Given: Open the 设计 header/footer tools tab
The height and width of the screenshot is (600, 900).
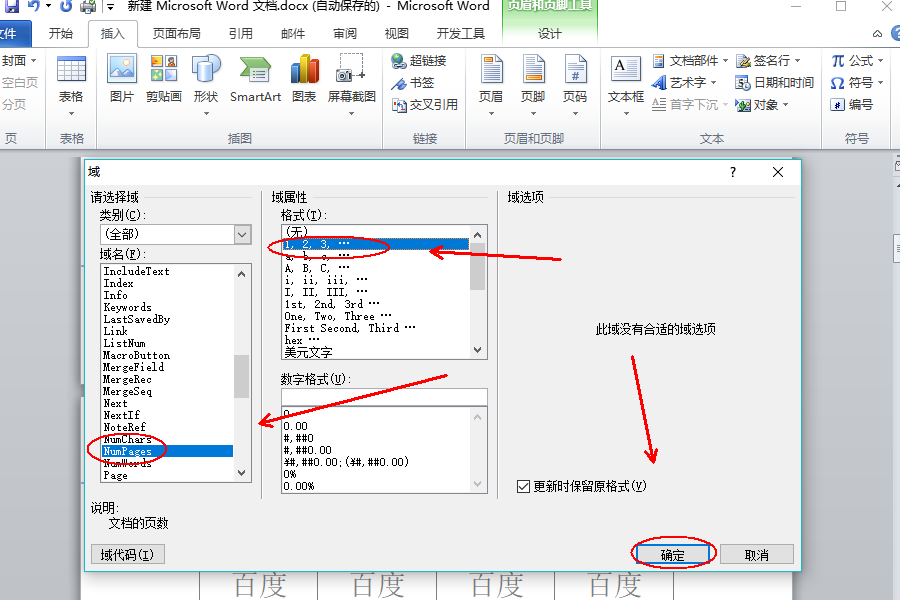Looking at the screenshot, I should [549, 32].
